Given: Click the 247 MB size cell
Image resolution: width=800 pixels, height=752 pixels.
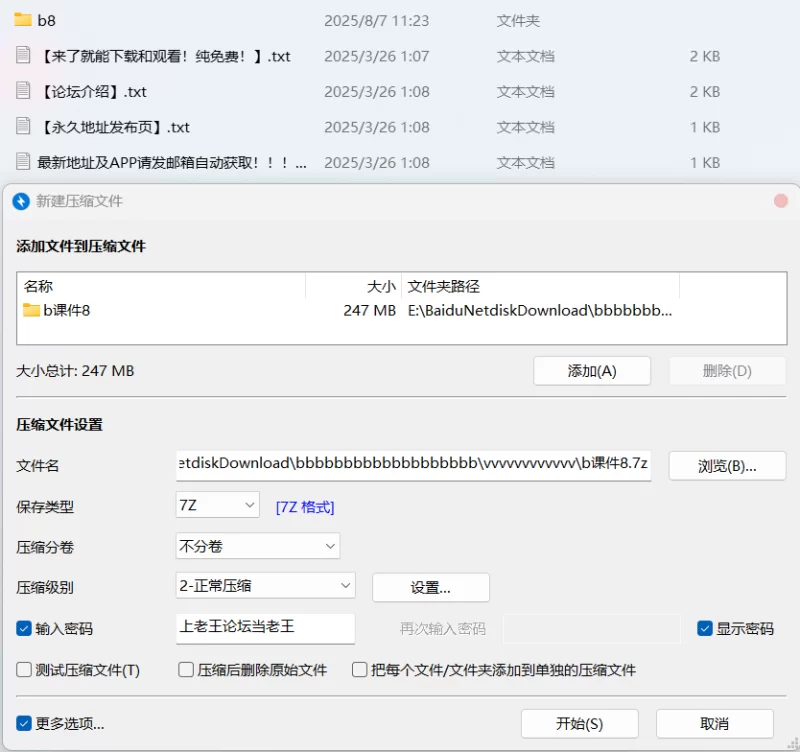Looking at the screenshot, I should (x=369, y=310).
